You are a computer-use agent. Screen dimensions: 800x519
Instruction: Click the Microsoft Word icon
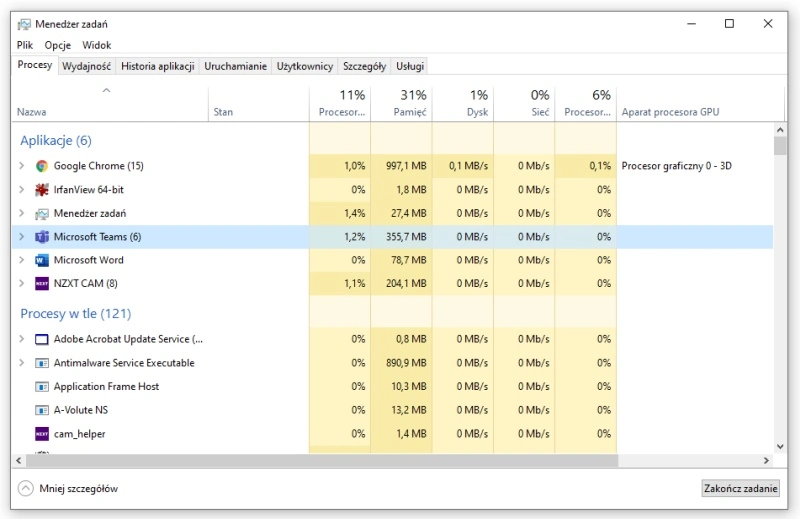coord(42,260)
